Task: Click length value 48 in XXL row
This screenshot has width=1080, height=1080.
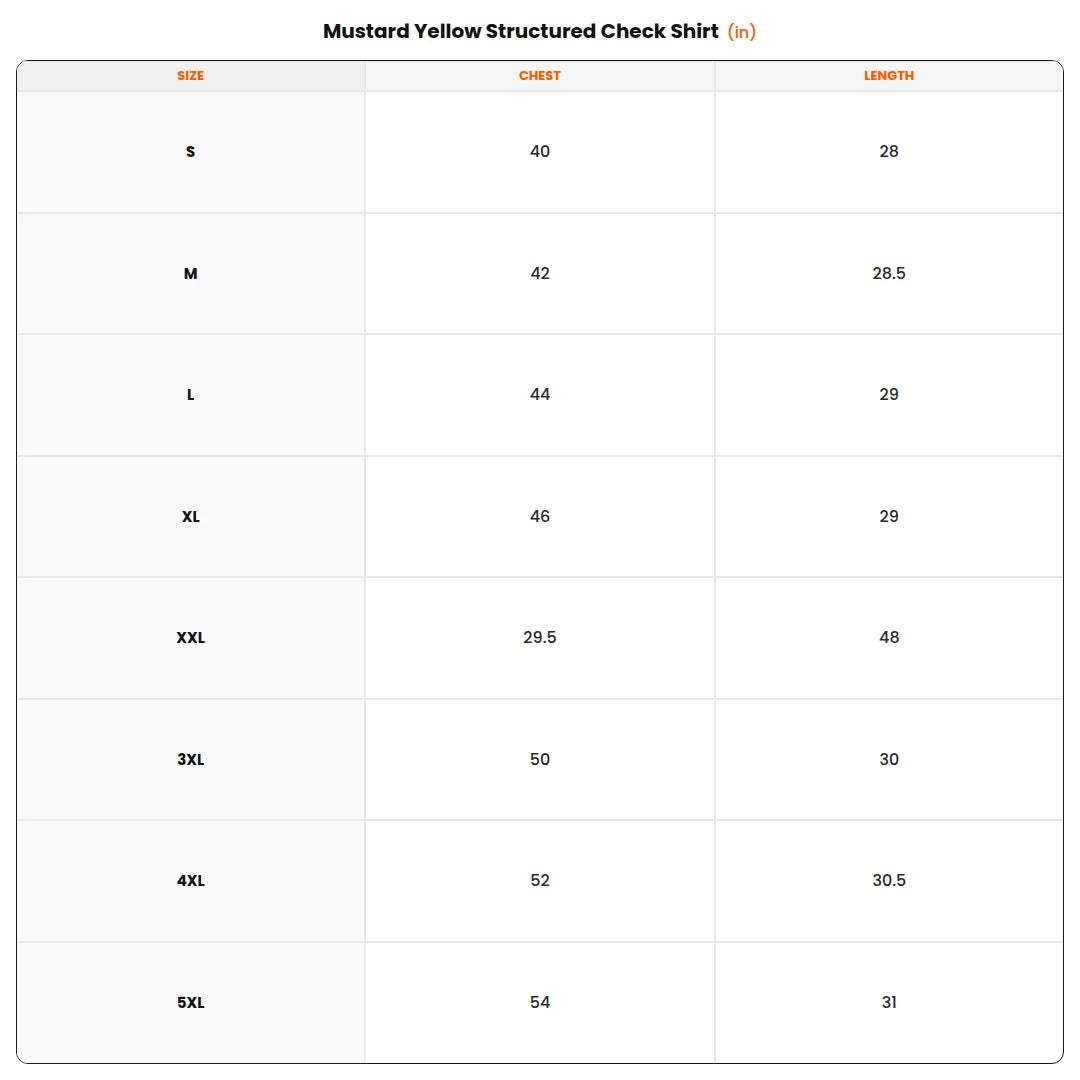Action: click(x=889, y=637)
